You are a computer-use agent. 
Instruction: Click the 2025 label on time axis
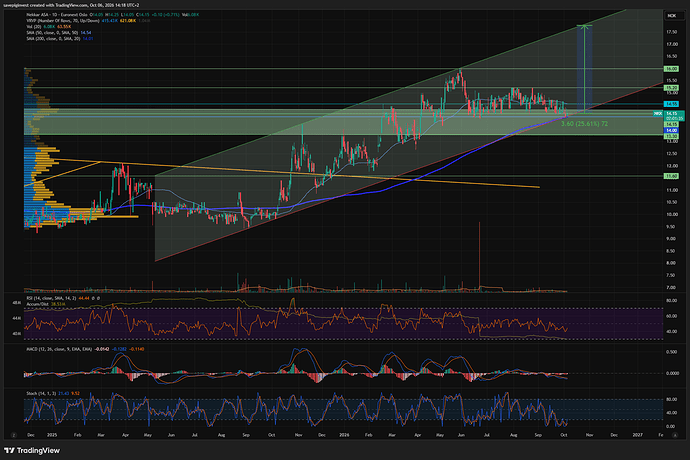click(x=52, y=435)
